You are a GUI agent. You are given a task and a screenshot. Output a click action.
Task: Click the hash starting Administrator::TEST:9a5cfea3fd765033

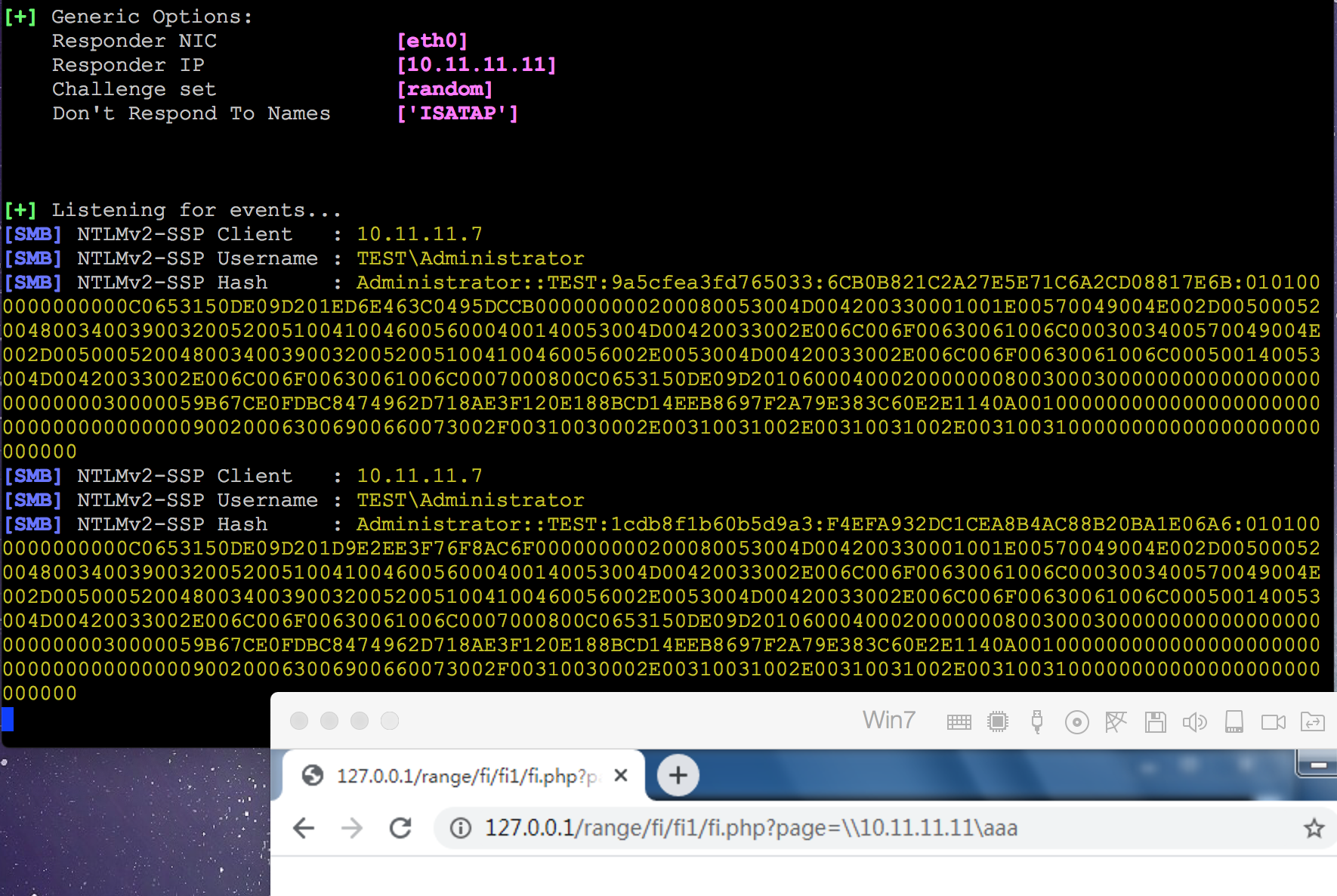[662, 367]
